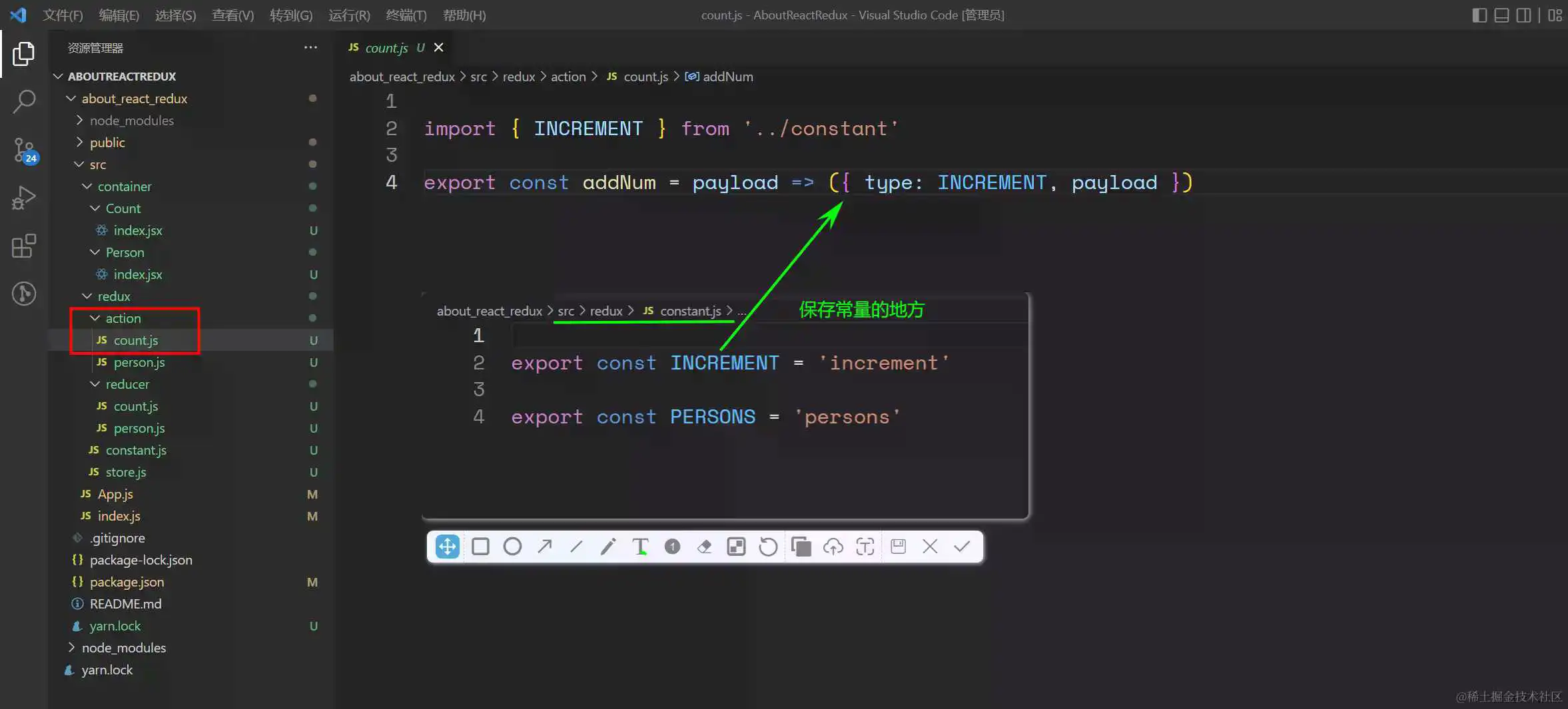Open the 编辑(E) menu
This screenshot has height=709, width=1568.
(119, 15)
